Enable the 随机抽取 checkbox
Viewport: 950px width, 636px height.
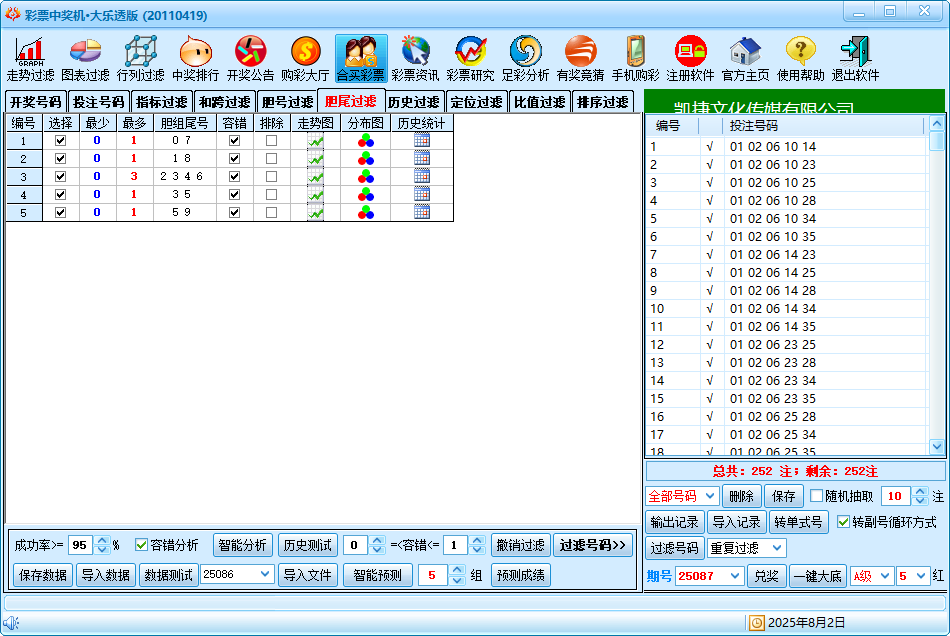coord(817,496)
